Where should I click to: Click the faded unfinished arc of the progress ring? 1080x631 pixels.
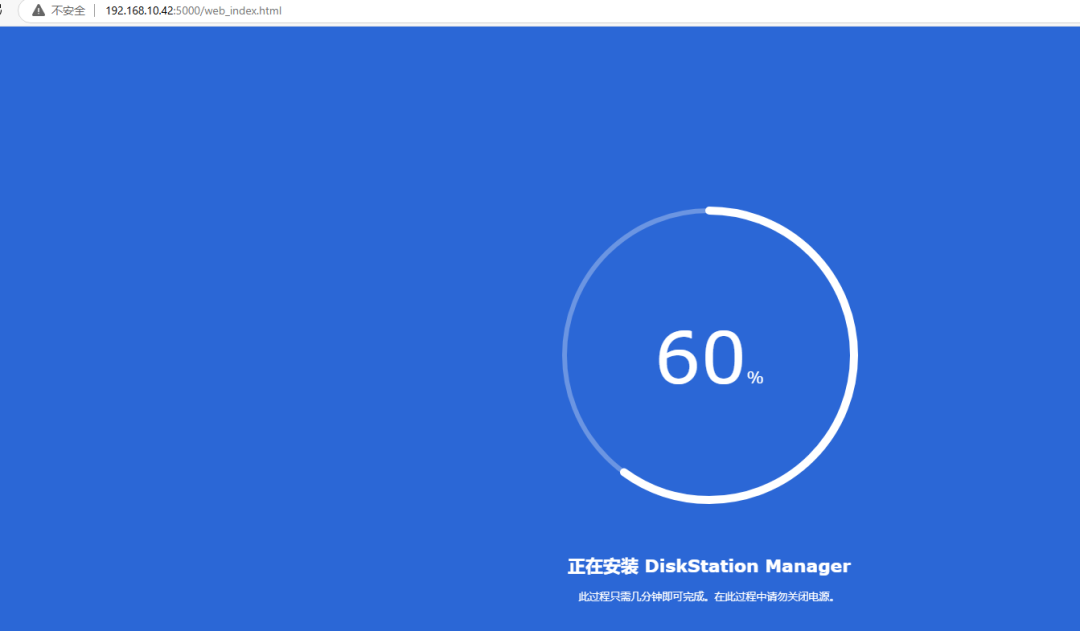click(x=566, y=355)
